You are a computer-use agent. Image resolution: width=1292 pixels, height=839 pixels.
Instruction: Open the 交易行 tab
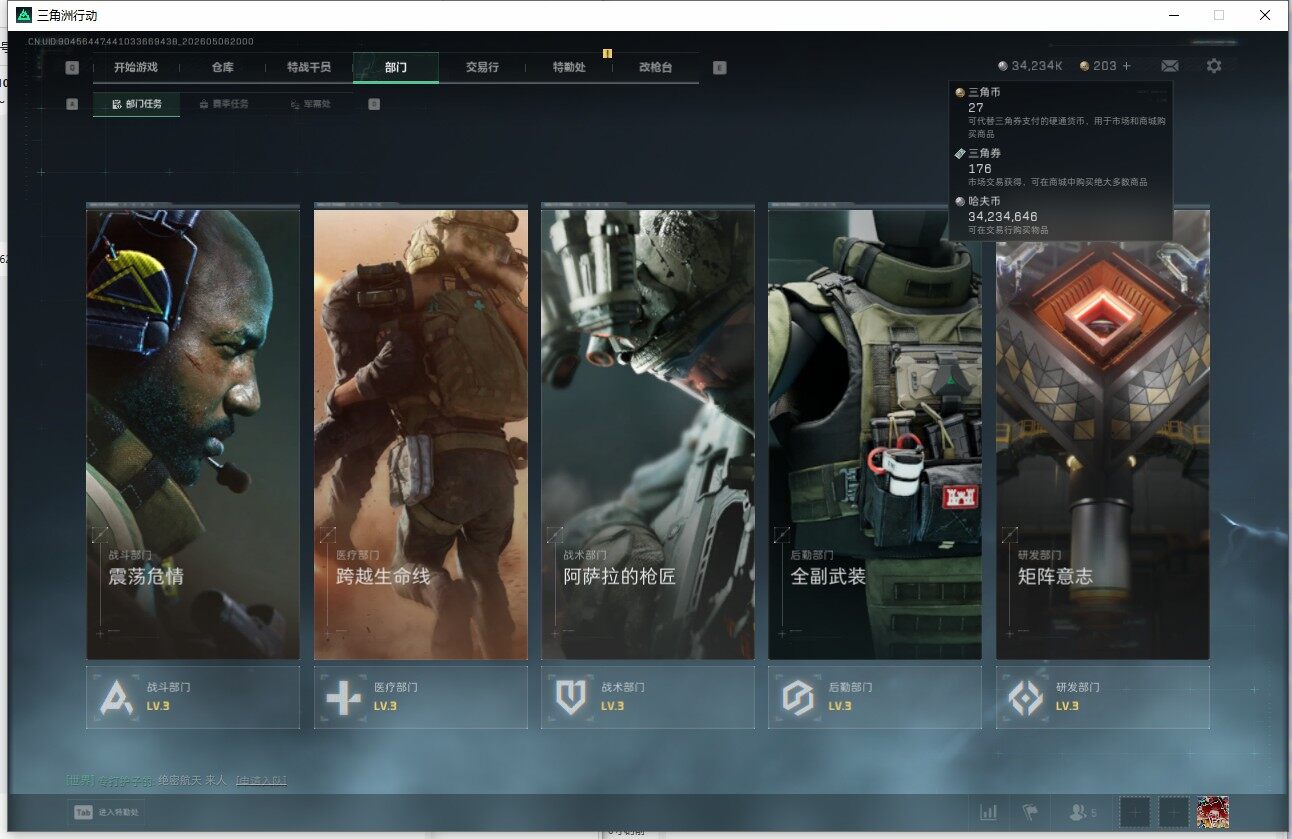coord(482,68)
